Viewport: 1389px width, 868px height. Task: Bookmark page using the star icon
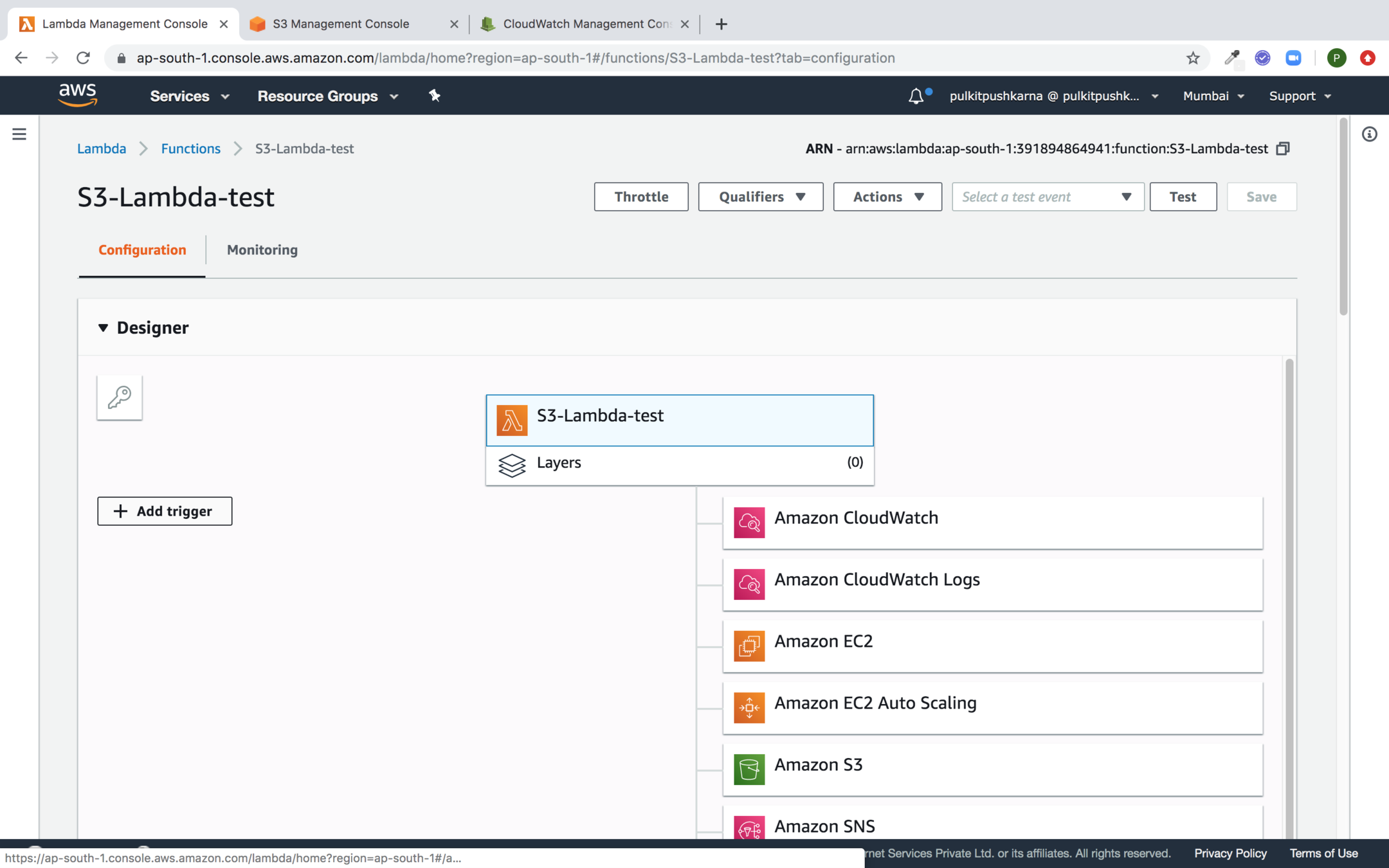1193,58
